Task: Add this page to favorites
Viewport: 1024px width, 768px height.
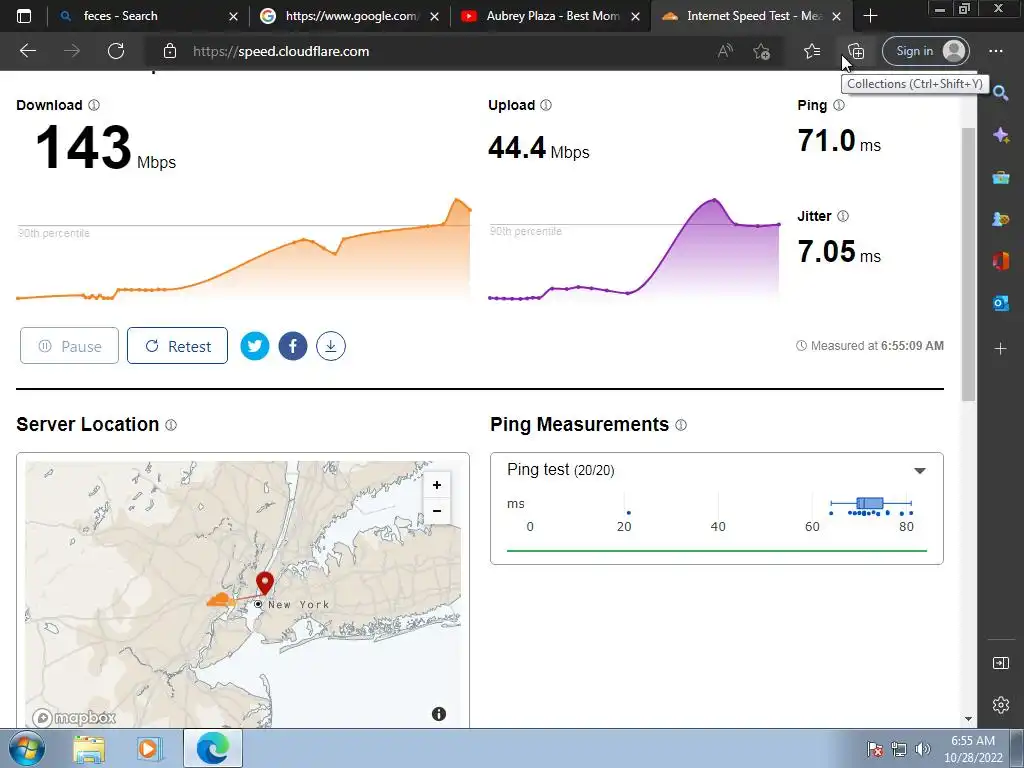Action: coord(761,51)
